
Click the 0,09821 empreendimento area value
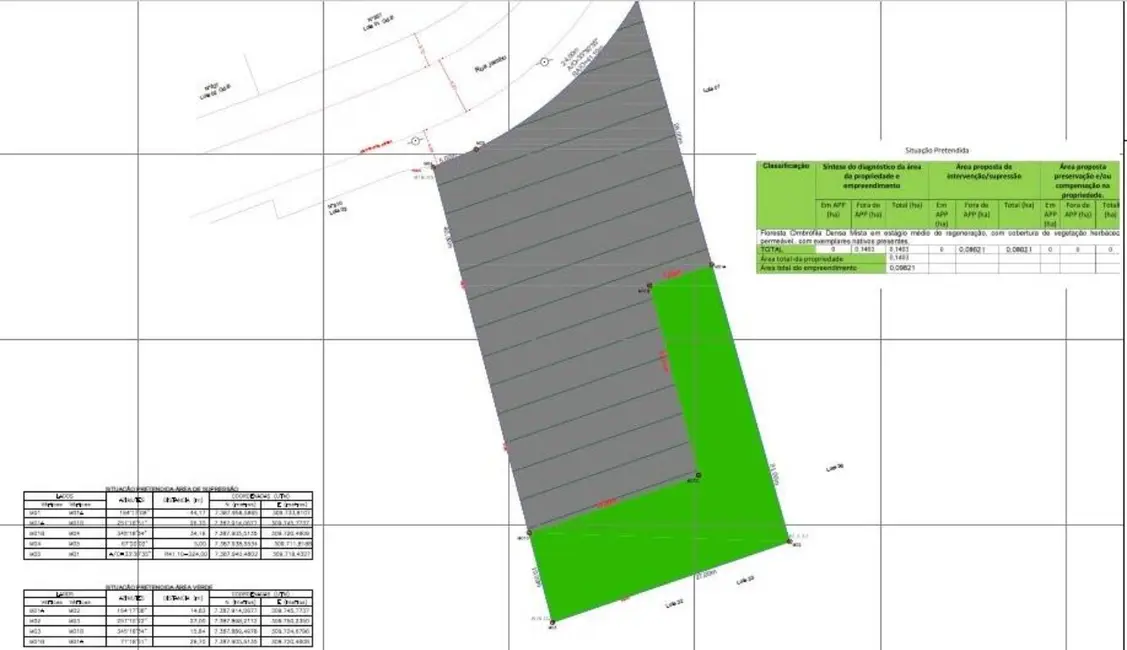(x=905, y=268)
